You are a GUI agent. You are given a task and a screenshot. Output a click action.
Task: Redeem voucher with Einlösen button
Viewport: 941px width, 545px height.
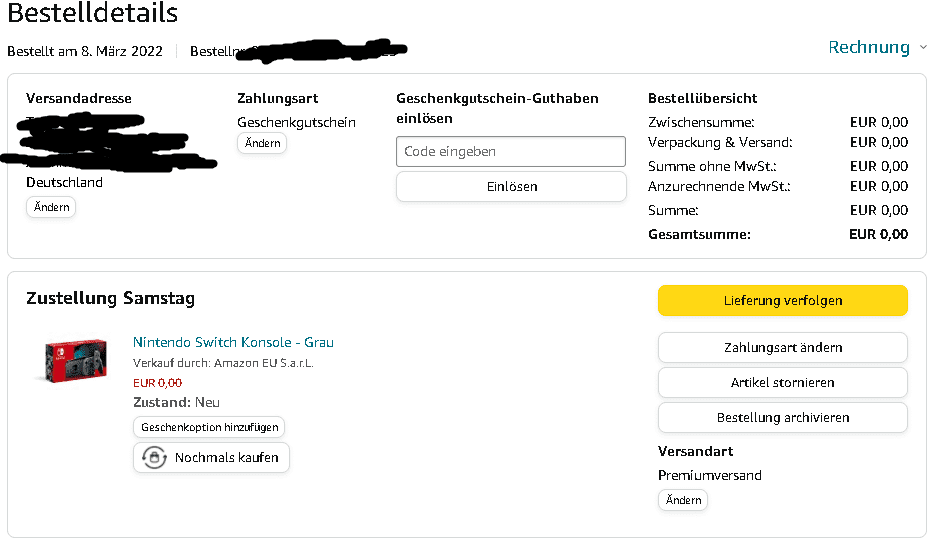(x=510, y=186)
